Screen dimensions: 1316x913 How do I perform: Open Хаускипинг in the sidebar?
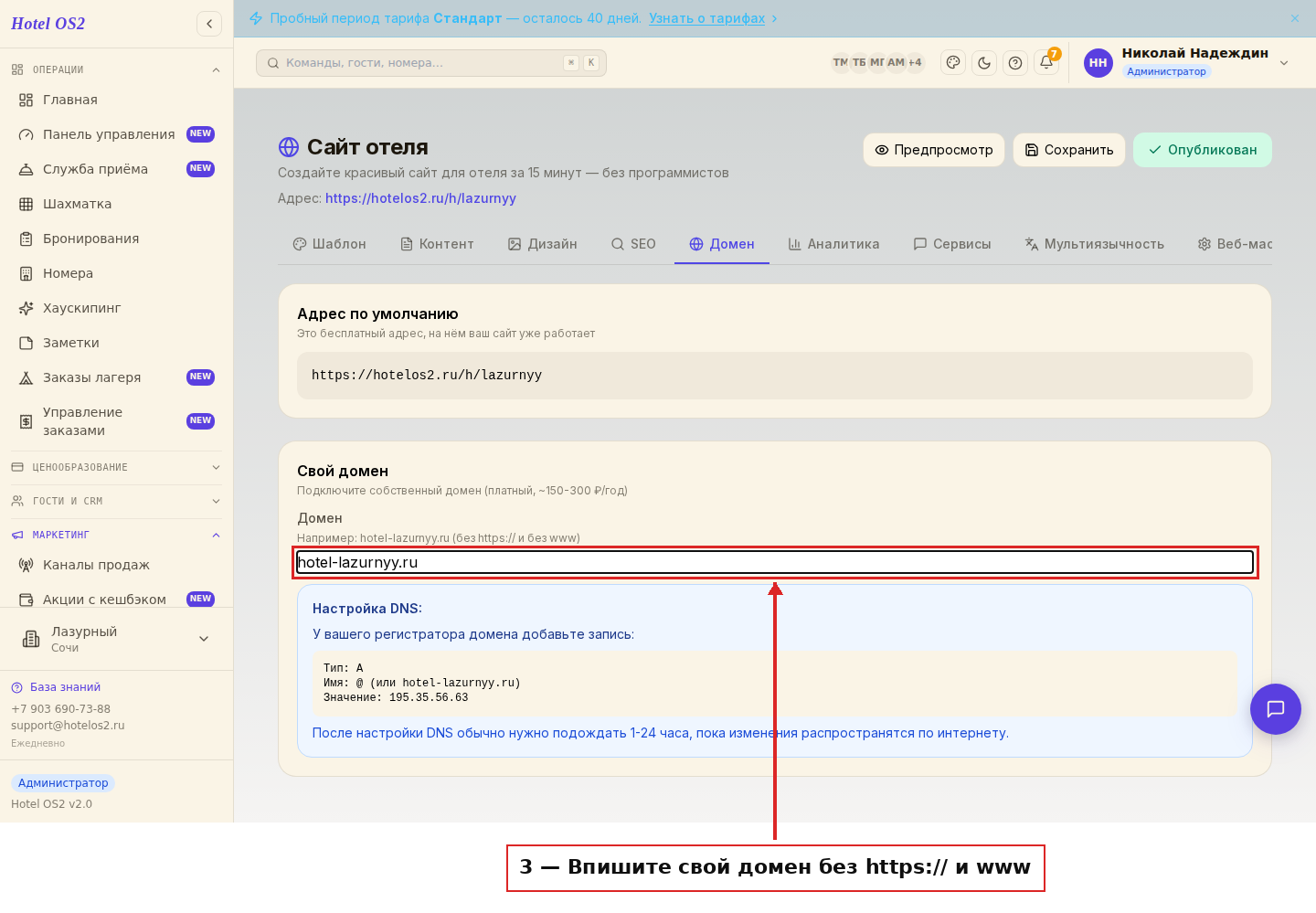[116, 308]
